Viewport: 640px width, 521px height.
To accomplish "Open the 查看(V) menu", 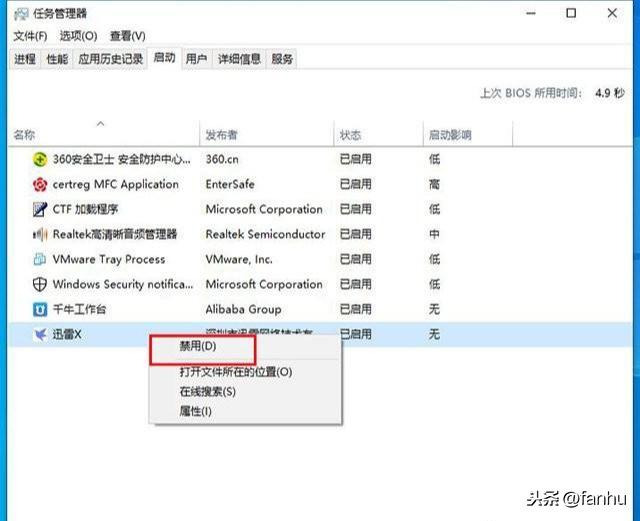I will (127, 36).
